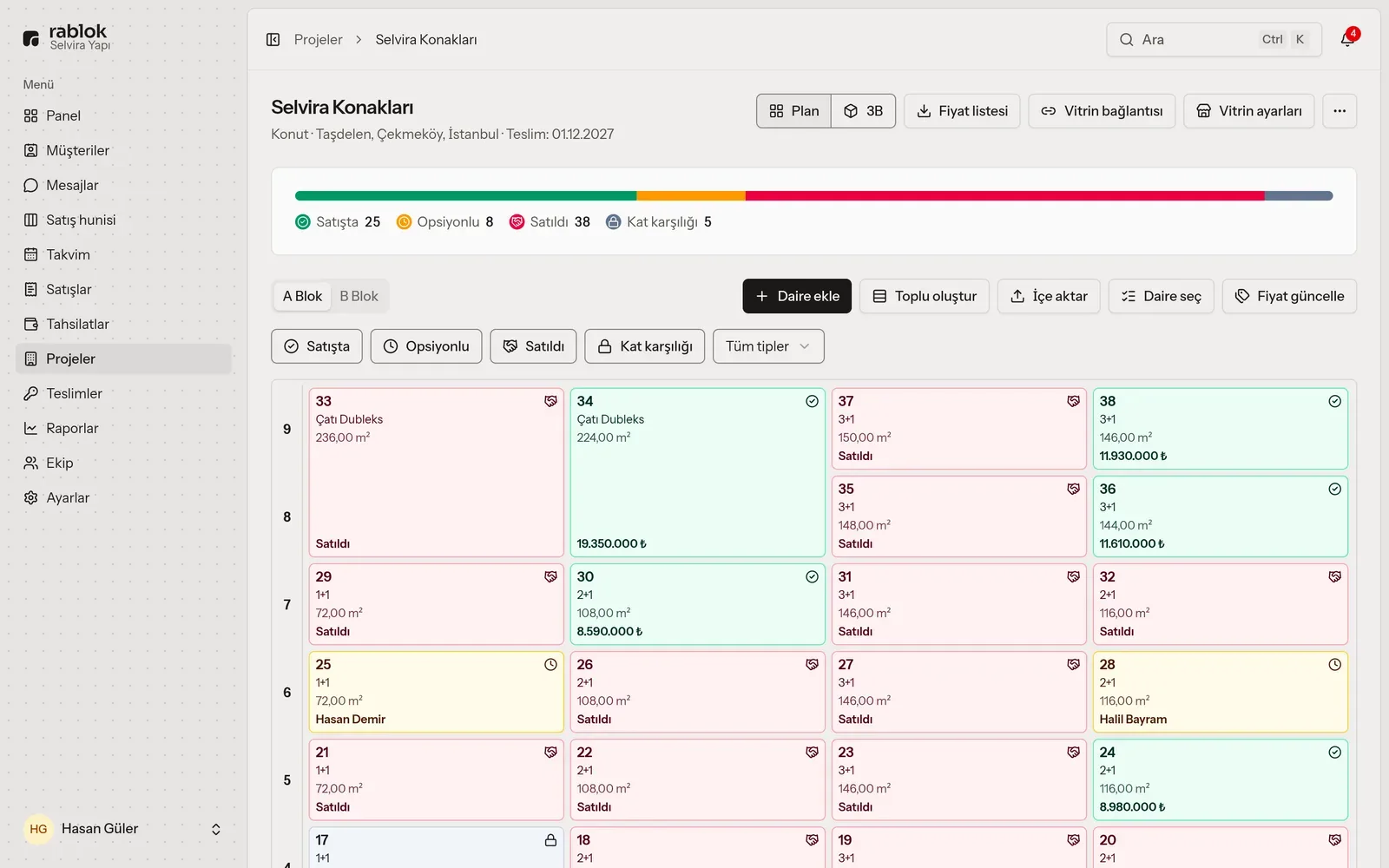Click Fiyat güncelle button
Image resolution: width=1389 pixels, height=868 pixels.
(1289, 296)
